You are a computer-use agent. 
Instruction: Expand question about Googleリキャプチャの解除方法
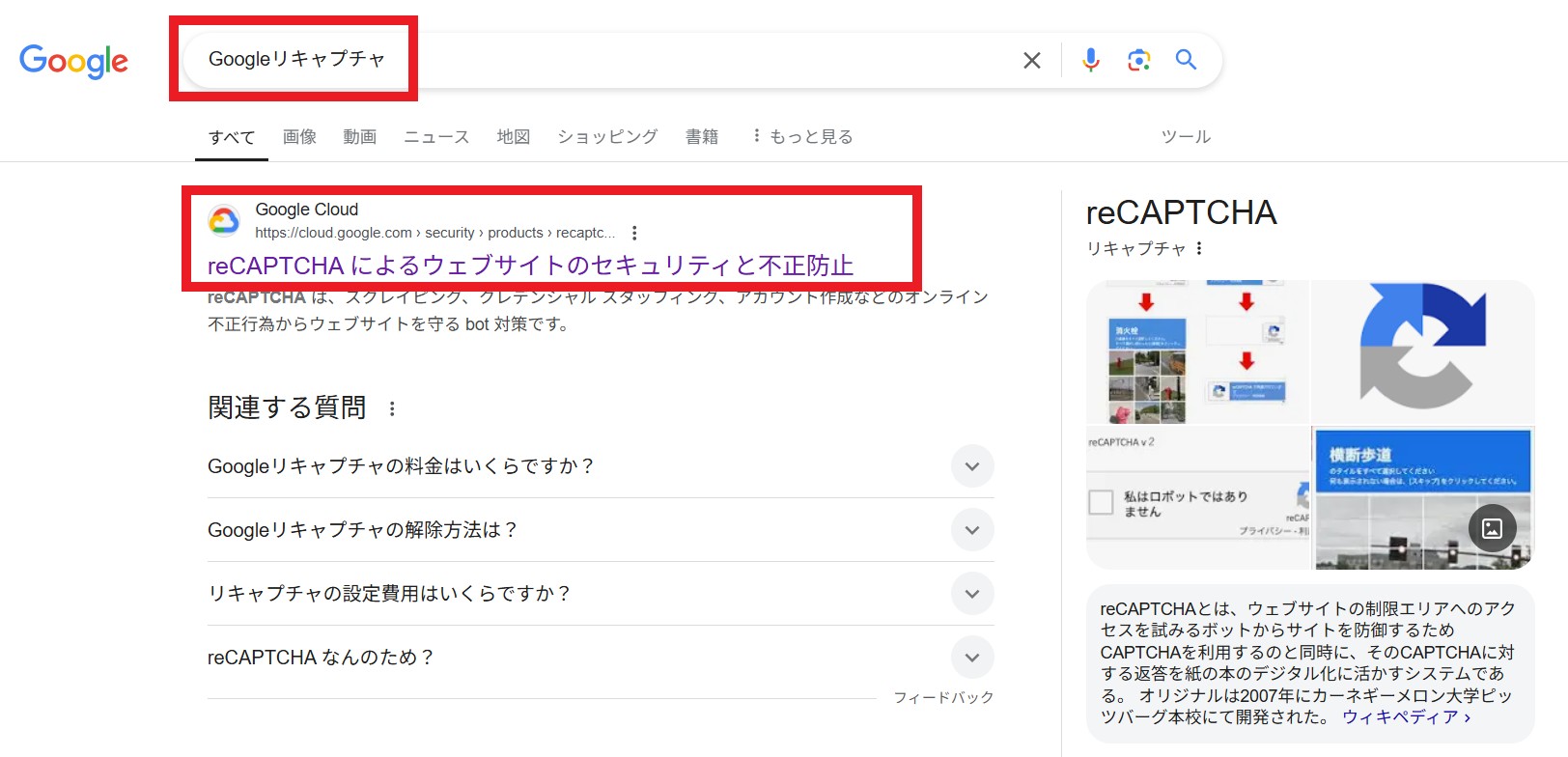(971, 530)
